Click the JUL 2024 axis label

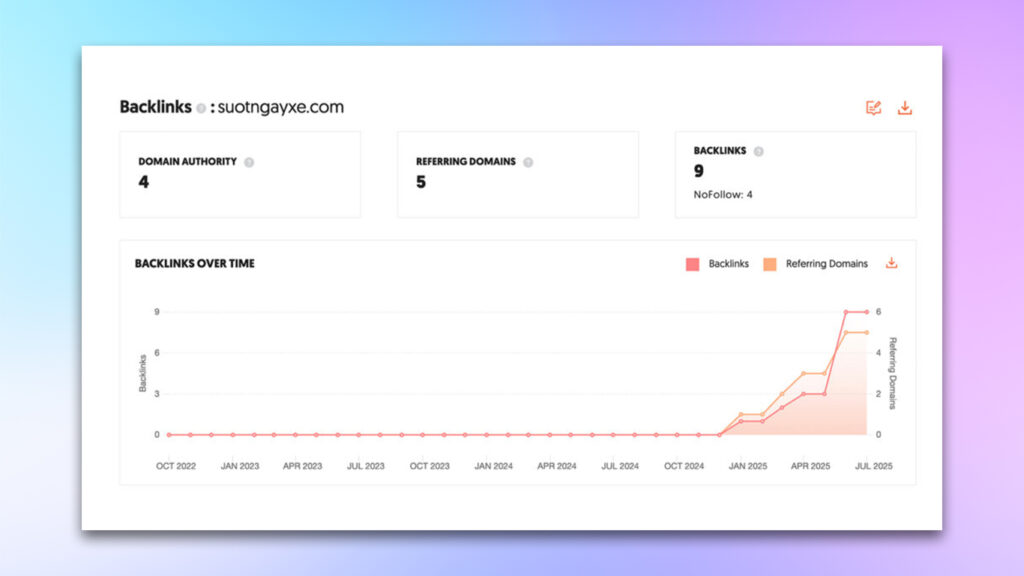tap(620, 466)
